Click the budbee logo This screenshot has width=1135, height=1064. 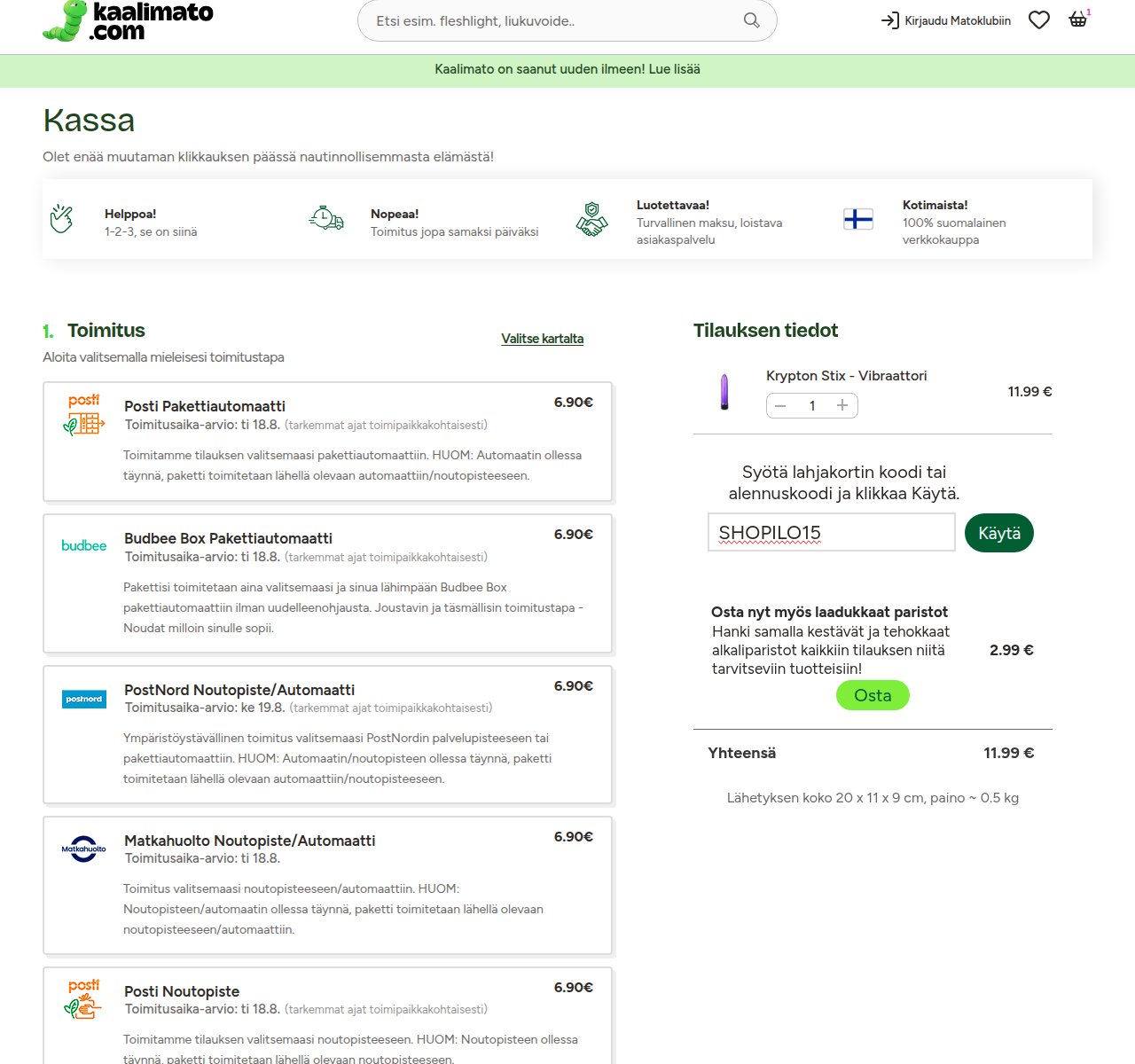(x=84, y=545)
